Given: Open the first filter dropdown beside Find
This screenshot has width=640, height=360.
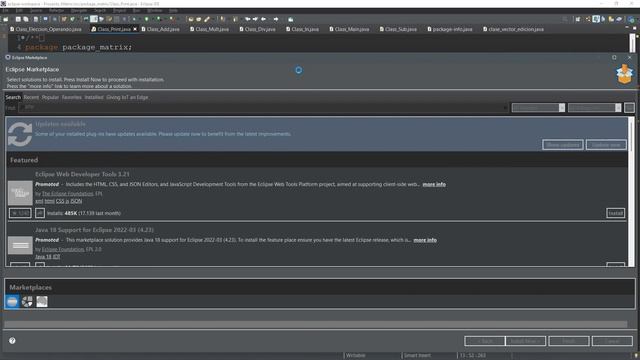Looking at the screenshot, I should (538, 107).
